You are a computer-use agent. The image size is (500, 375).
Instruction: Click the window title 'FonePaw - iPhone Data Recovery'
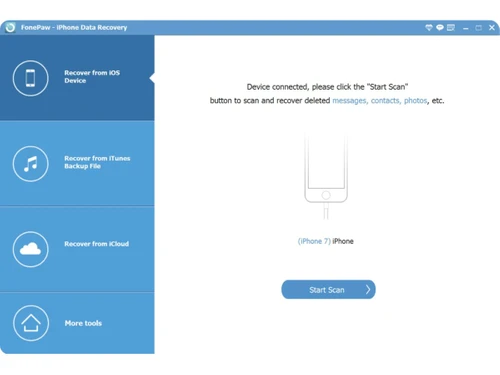click(74, 28)
